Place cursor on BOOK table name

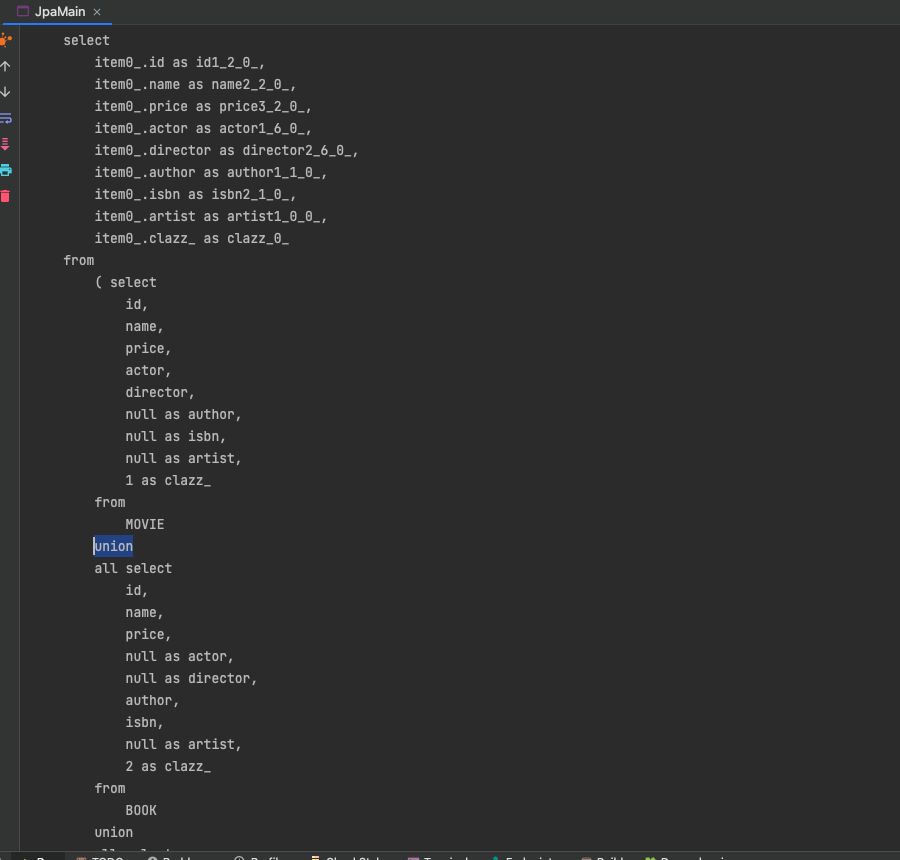pyautogui.click(x=141, y=810)
